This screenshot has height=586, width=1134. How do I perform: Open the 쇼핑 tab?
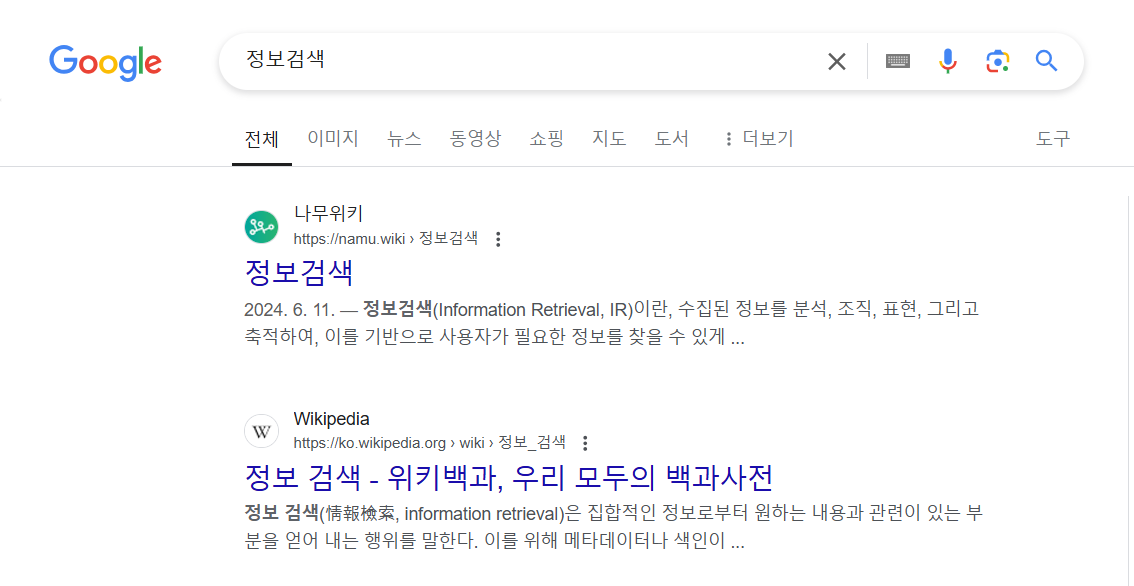pos(547,139)
